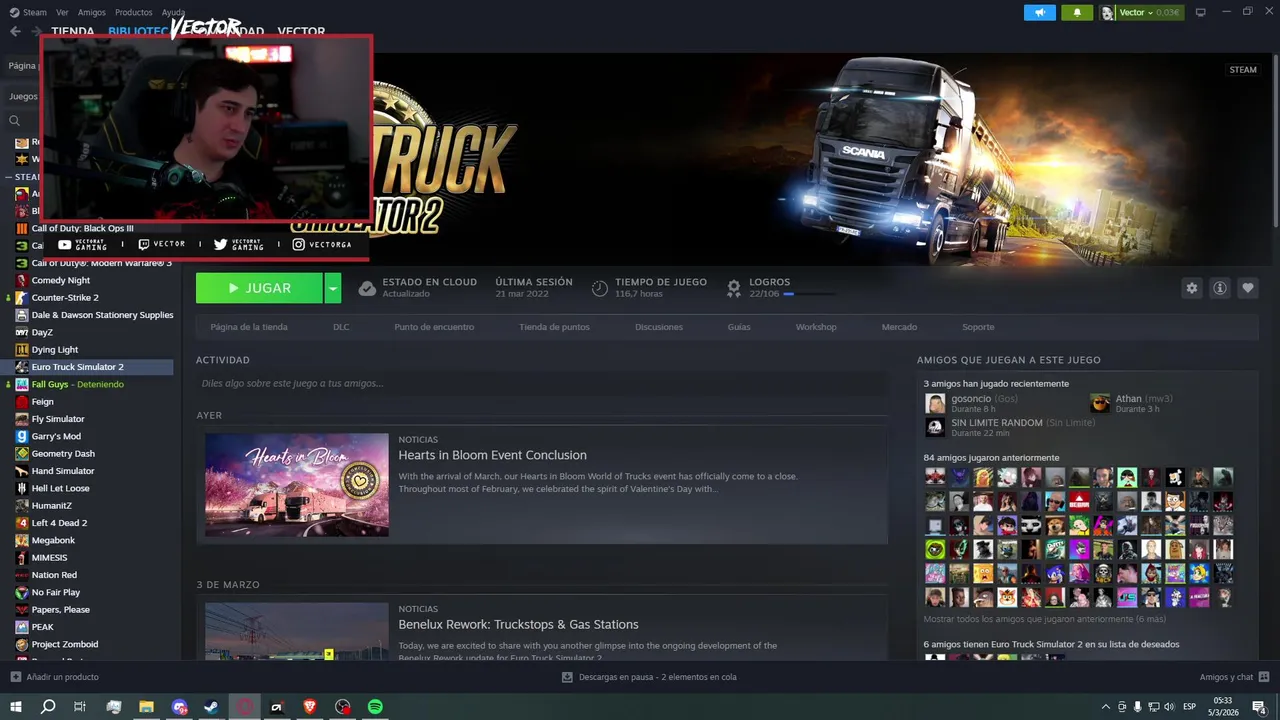
Task: Open the announcements megaphone button
Action: point(1040,12)
